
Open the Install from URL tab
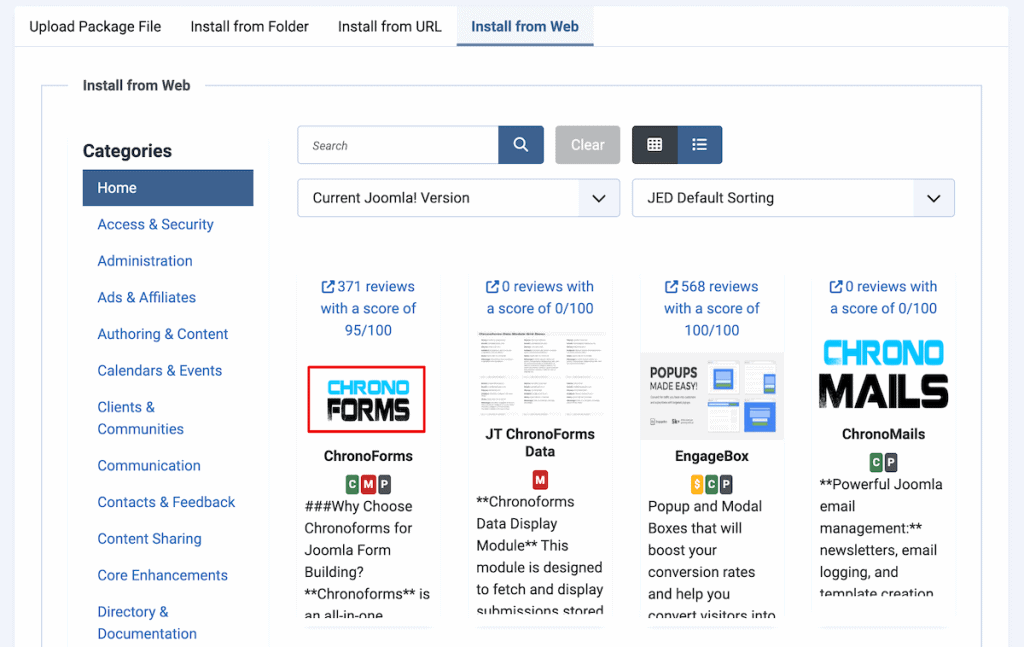tap(390, 27)
